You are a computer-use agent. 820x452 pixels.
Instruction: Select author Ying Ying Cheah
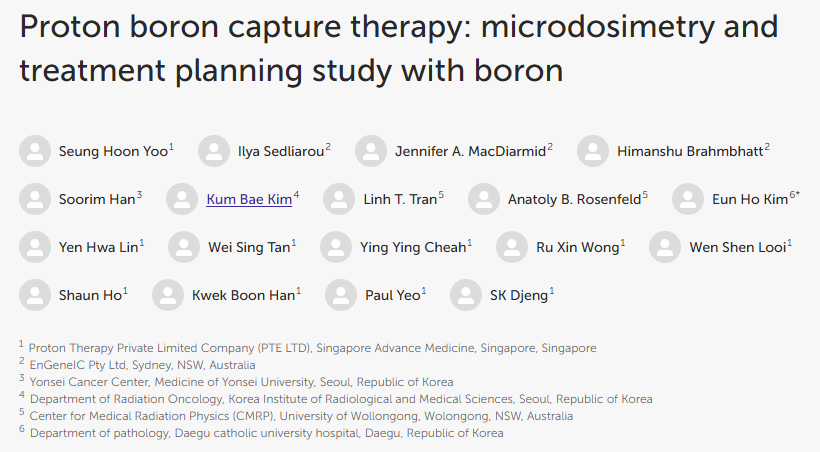[413, 247]
